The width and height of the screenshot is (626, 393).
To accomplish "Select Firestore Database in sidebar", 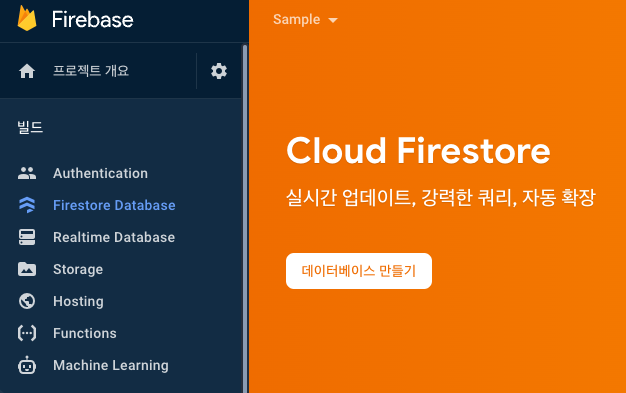I will point(114,205).
